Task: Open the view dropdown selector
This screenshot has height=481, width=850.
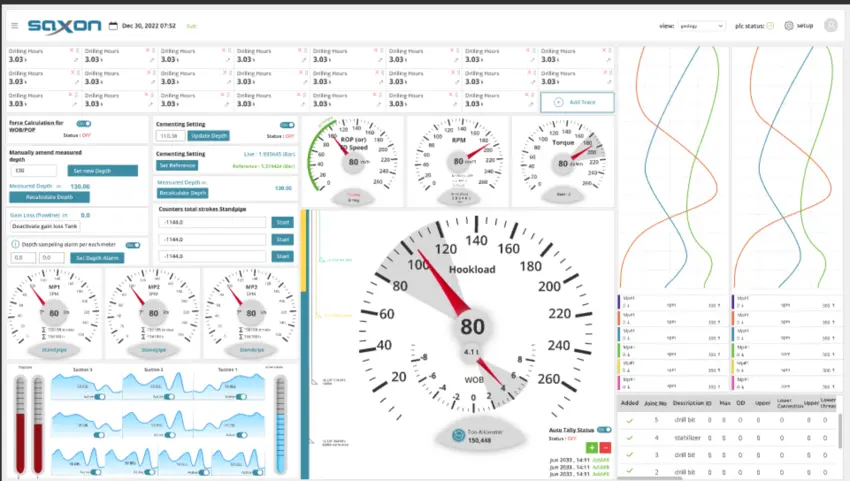Action: click(x=702, y=25)
